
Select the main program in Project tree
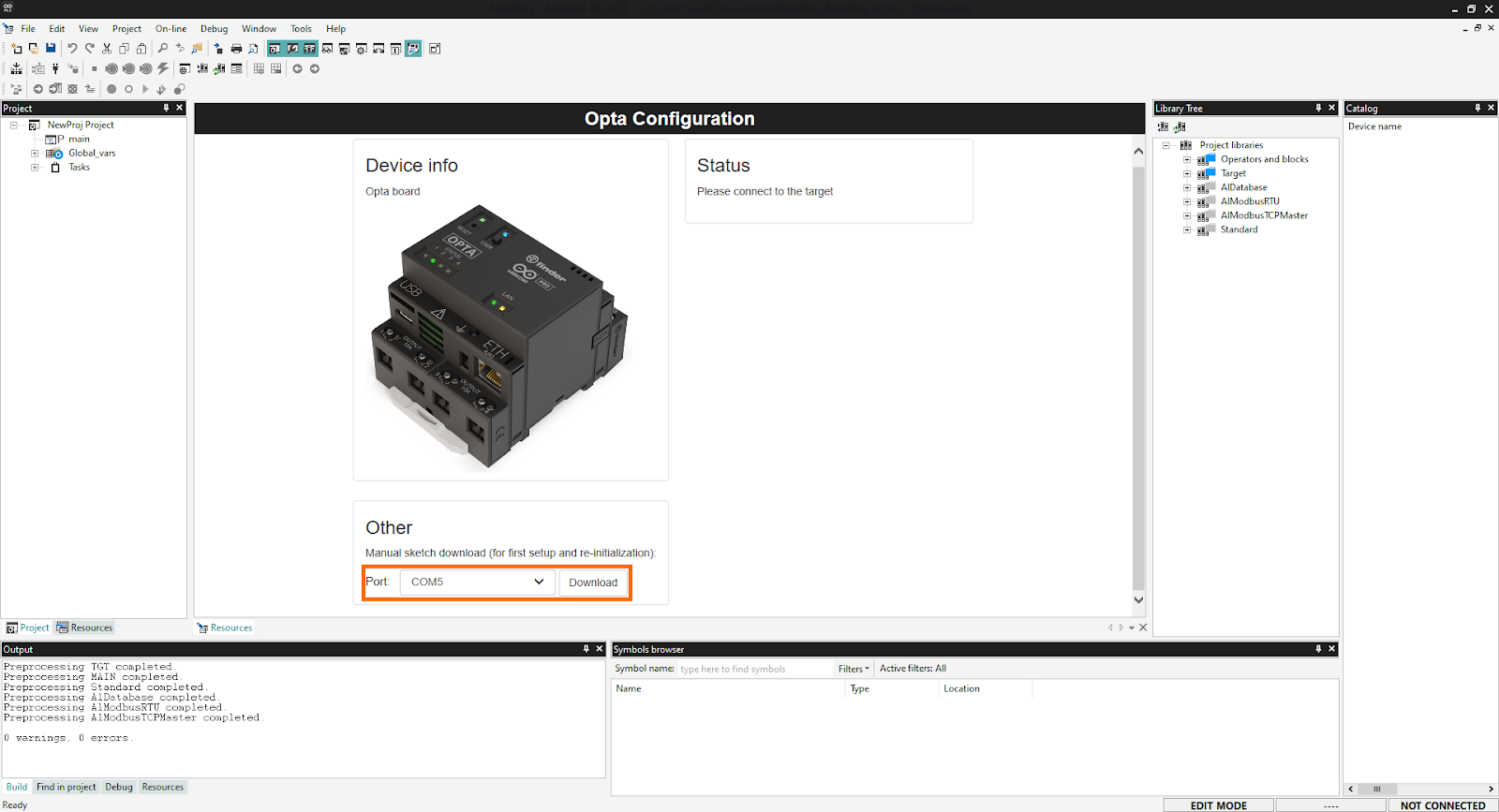click(x=79, y=139)
